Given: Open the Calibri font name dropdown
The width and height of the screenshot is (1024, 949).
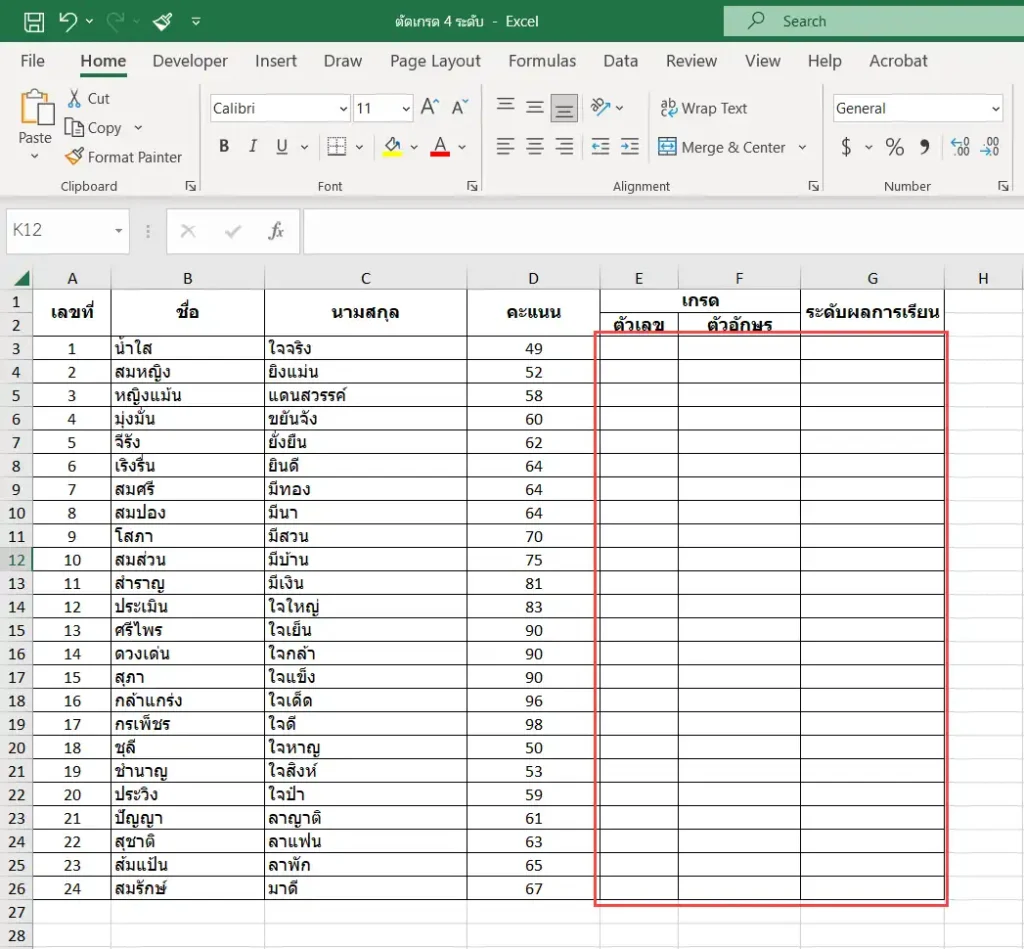Looking at the screenshot, I should click(281, 108).
